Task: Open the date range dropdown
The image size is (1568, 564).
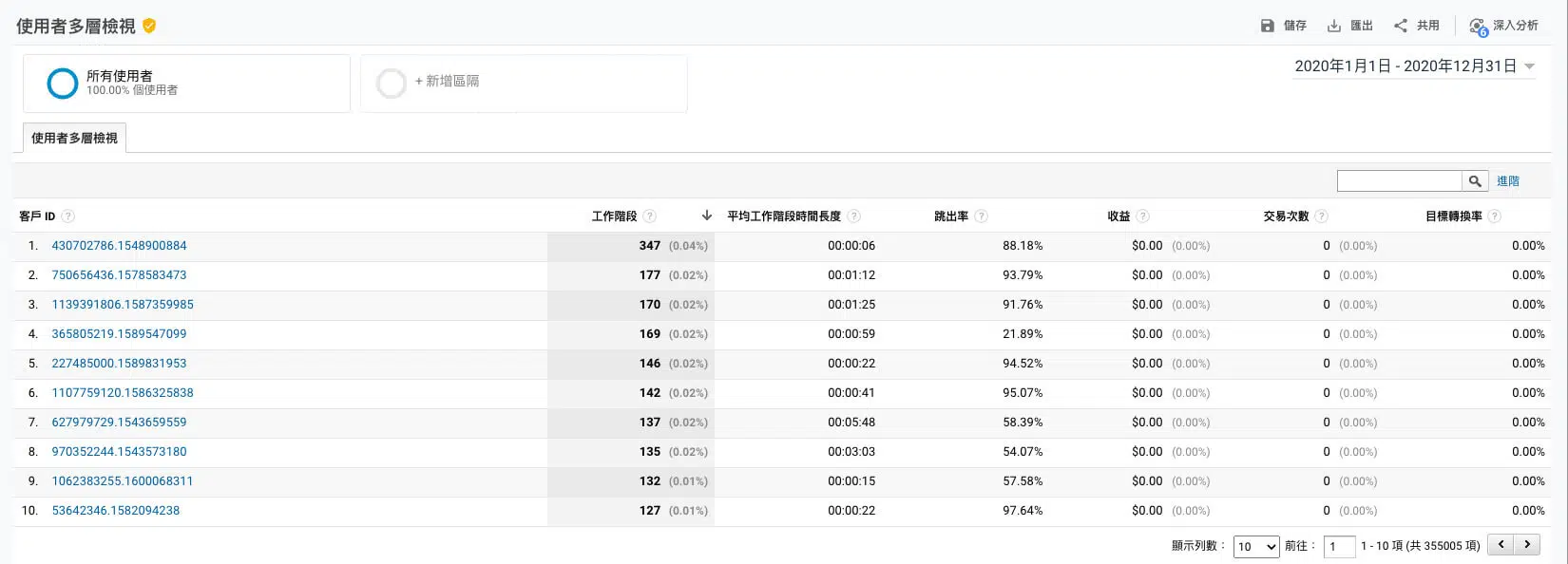Action: [1415, 66]
